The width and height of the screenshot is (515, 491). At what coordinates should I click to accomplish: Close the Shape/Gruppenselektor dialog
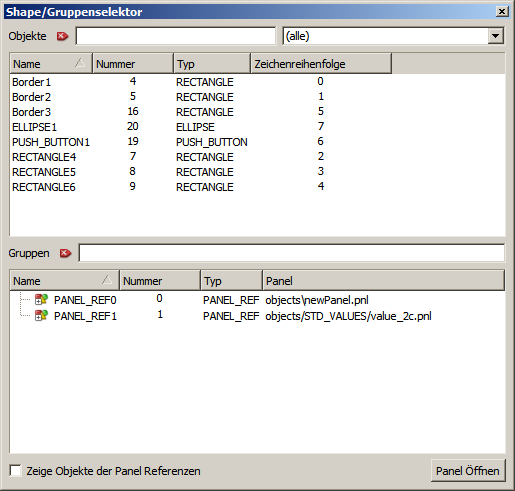[x=502, y=12]
